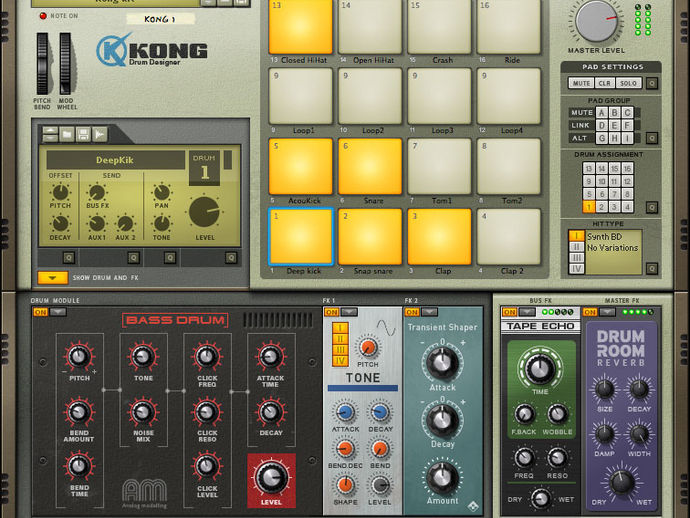Open Drum Module type dropdown

coord(58,312)
